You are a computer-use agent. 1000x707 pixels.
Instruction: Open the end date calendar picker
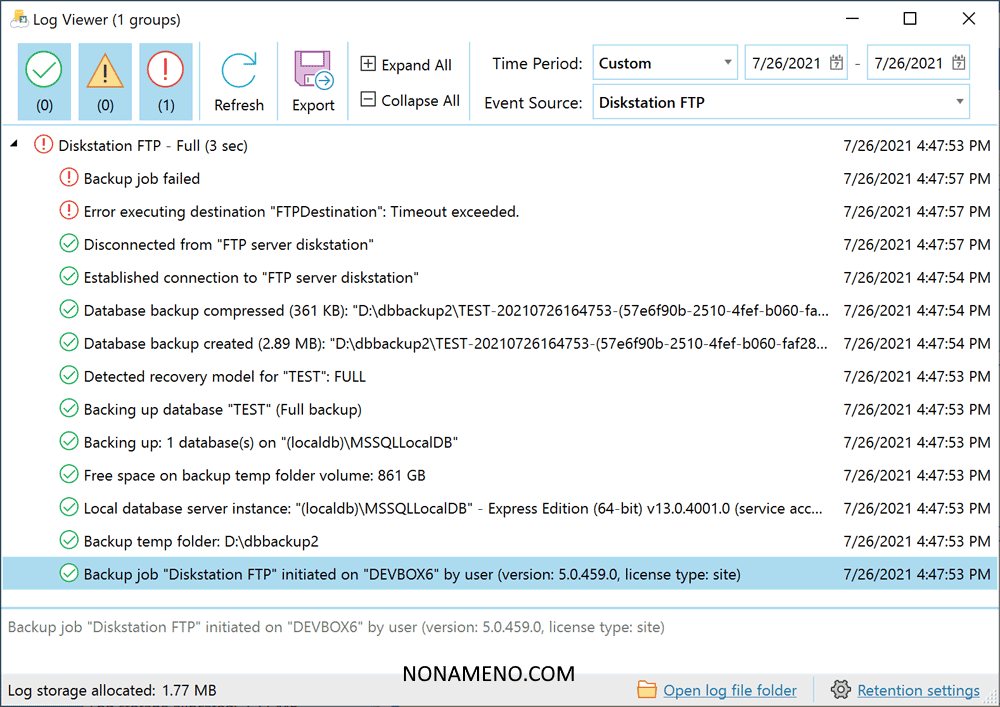pos(958,63)
